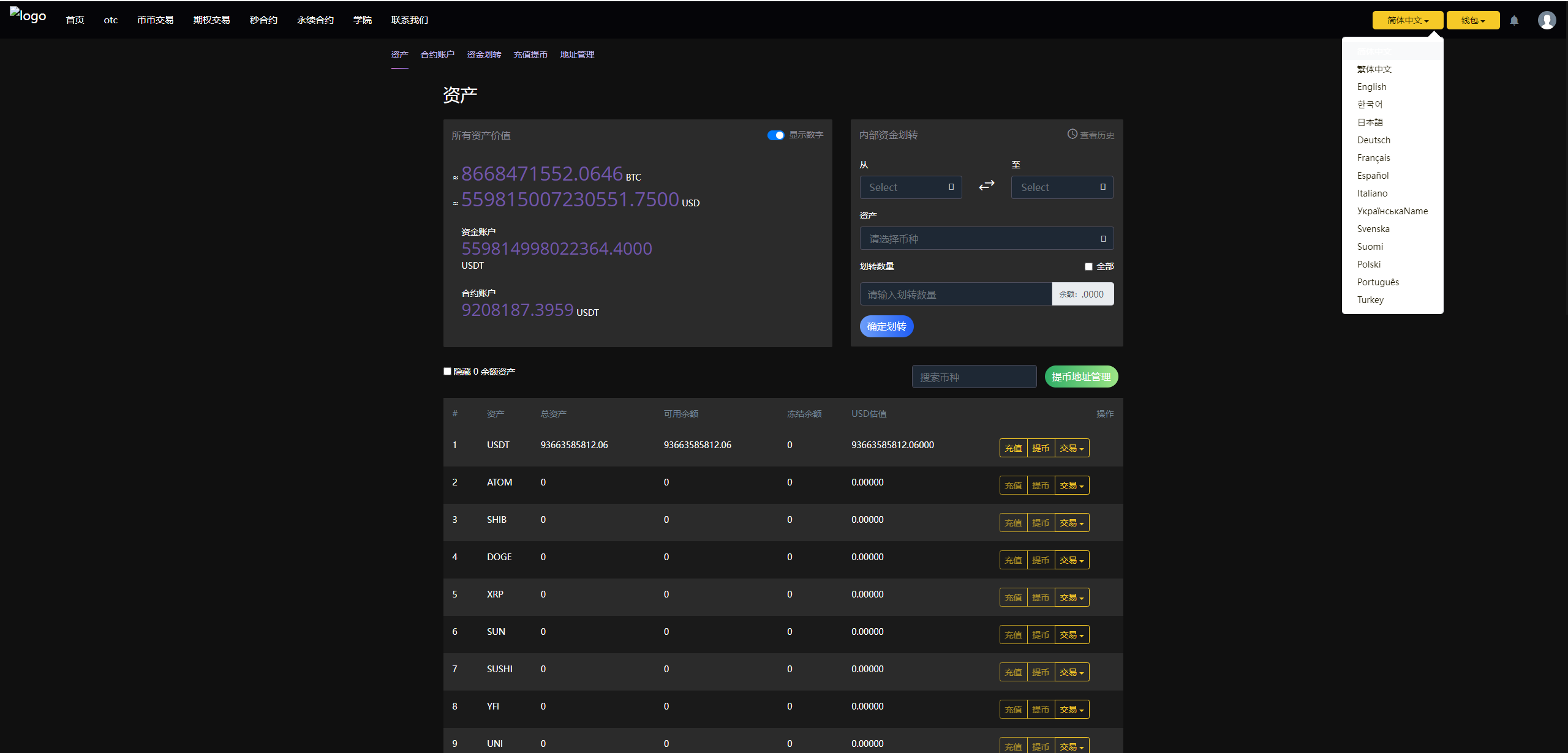Viewport: 1568px width, 753px height.
Task: Select the 资产 tab in navigation
Action: (x=398, y=55)
